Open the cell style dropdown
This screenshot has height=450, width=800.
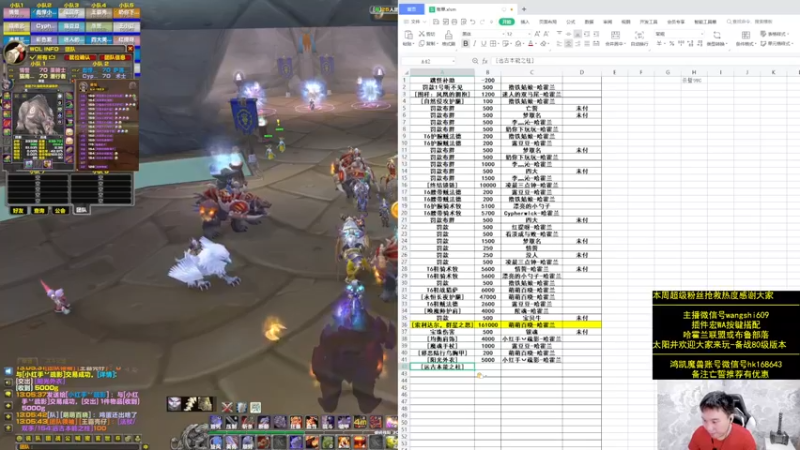point(775,44)
